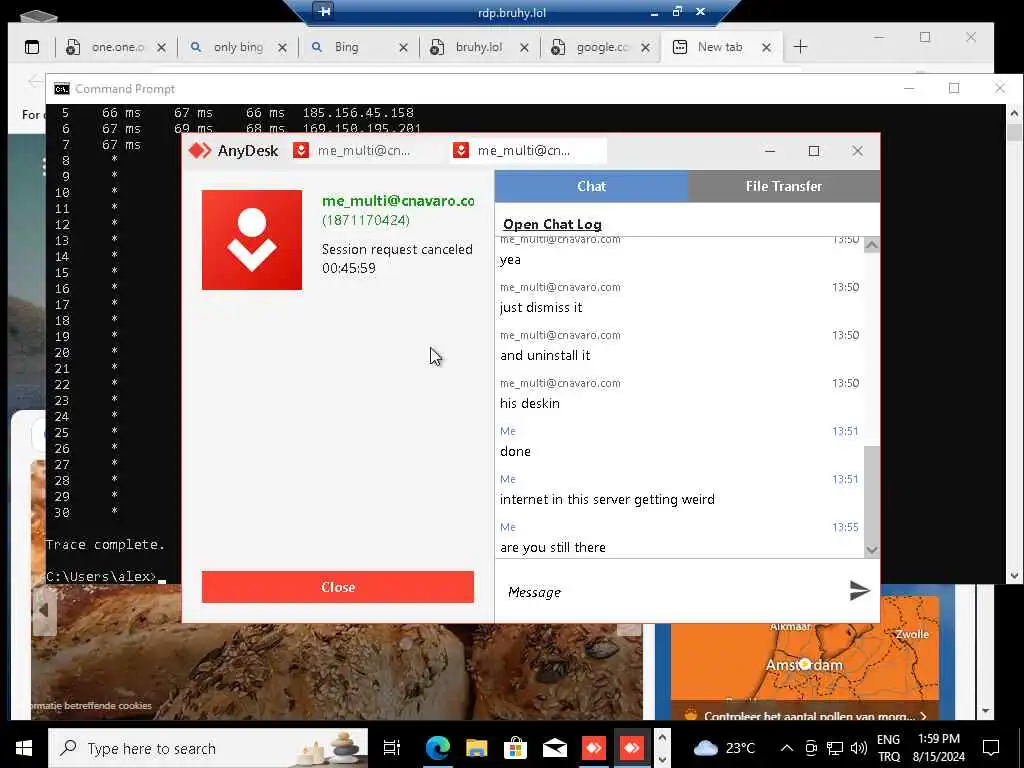The height and width of the screenshot is (768, 1024).
Task: Switch to the first AnyDesk taskbar icon
Action: click(594, 748)
